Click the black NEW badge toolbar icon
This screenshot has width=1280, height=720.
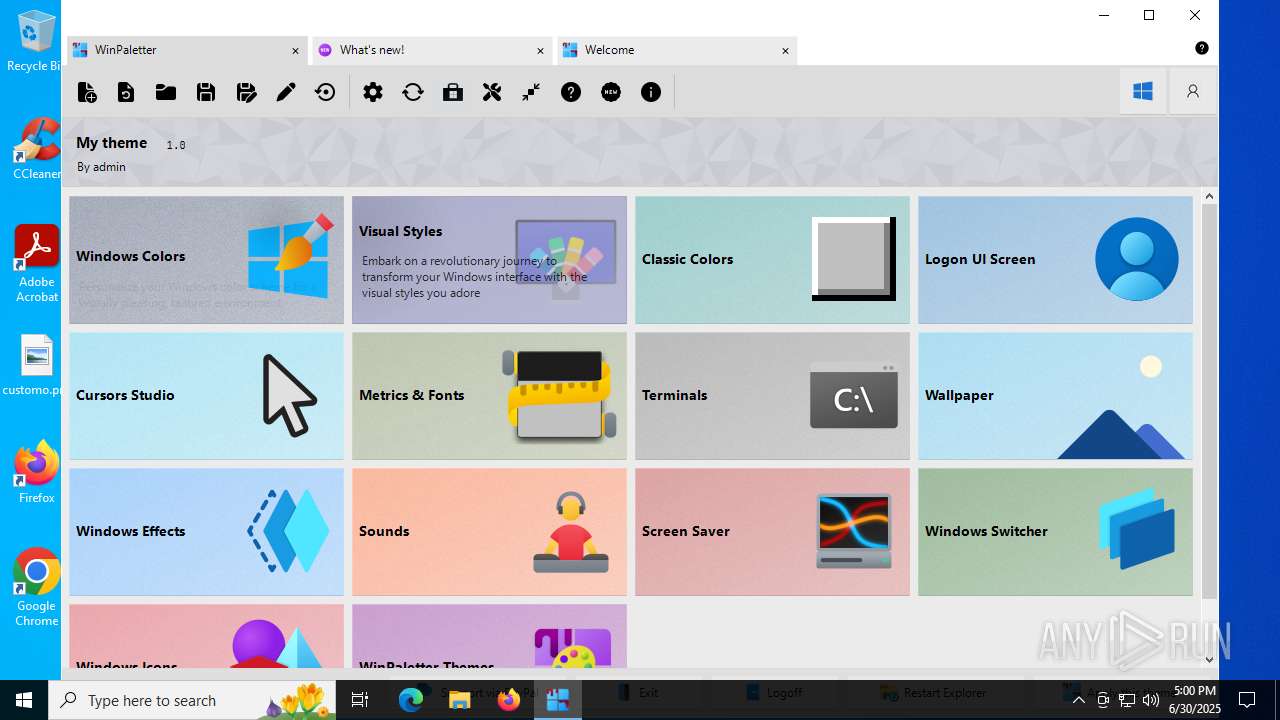pos(611,92)
